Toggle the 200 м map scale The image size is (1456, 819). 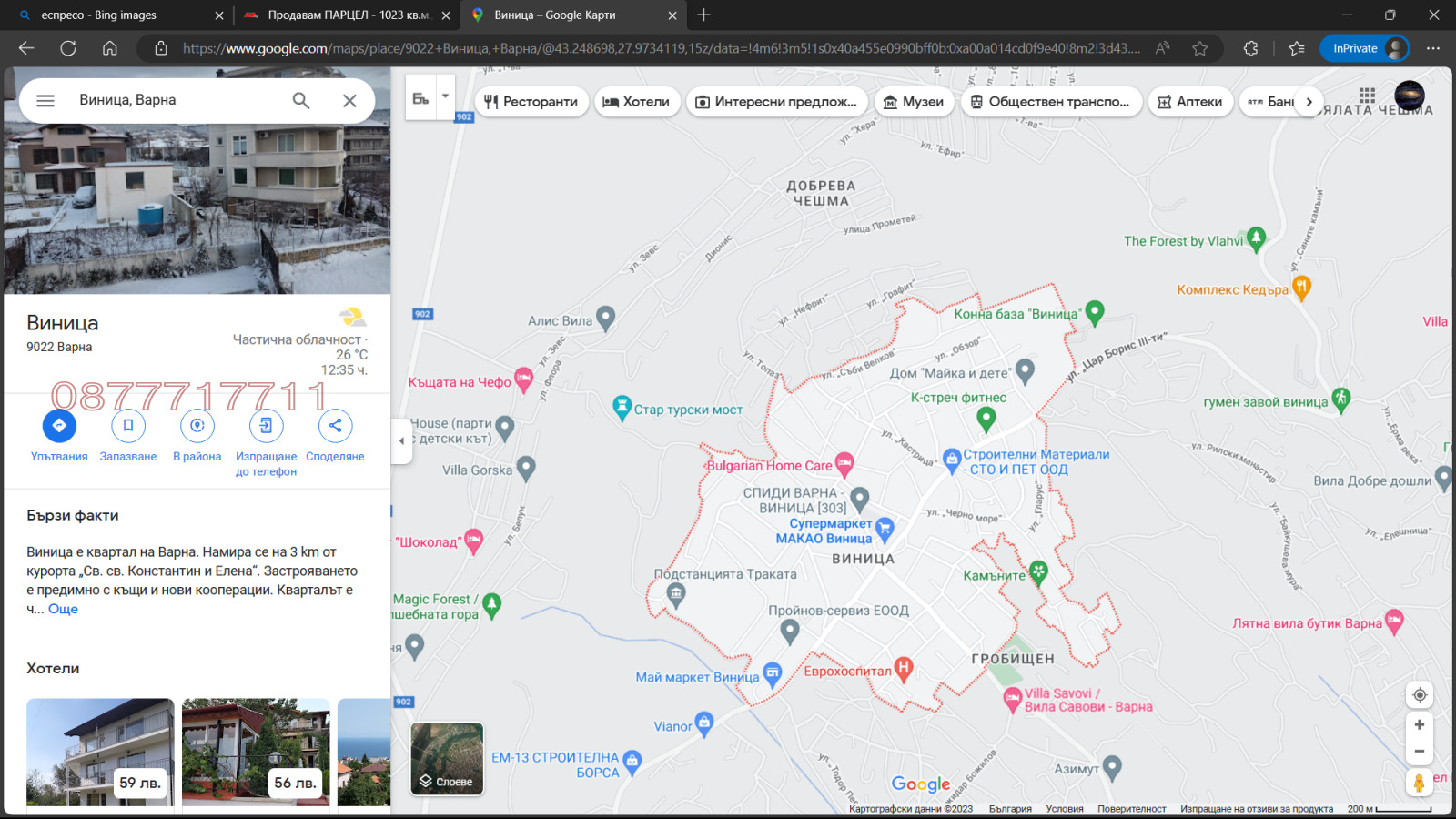[x=1390, y=809]
